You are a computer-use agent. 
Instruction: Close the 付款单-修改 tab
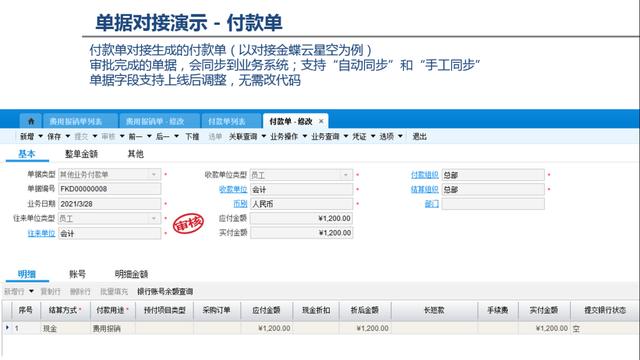pyautogui.click(x=321, y=121)
